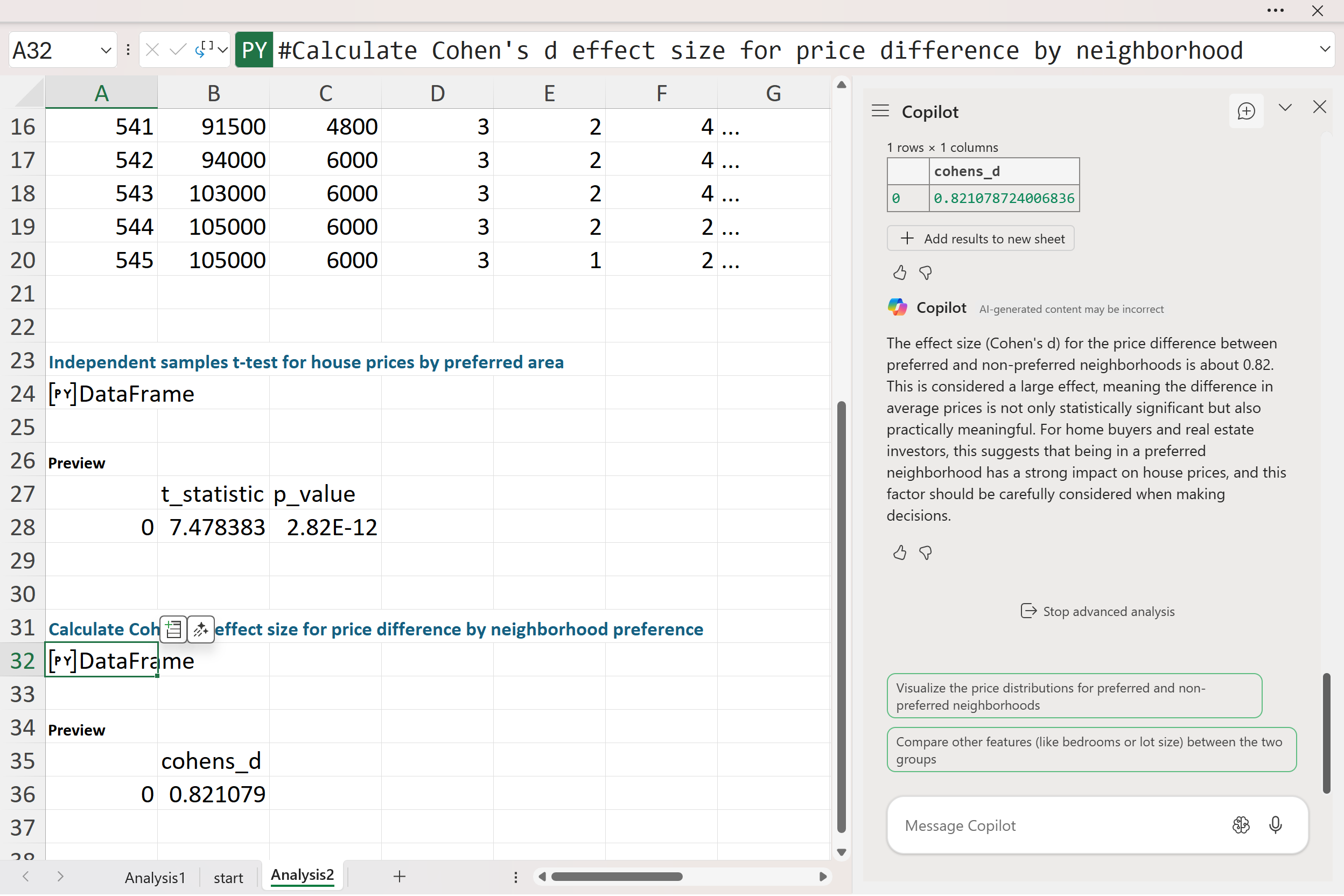
Task: Click the Message Copilot input field
Action: pyautogui.click(x=1057, y=825)
